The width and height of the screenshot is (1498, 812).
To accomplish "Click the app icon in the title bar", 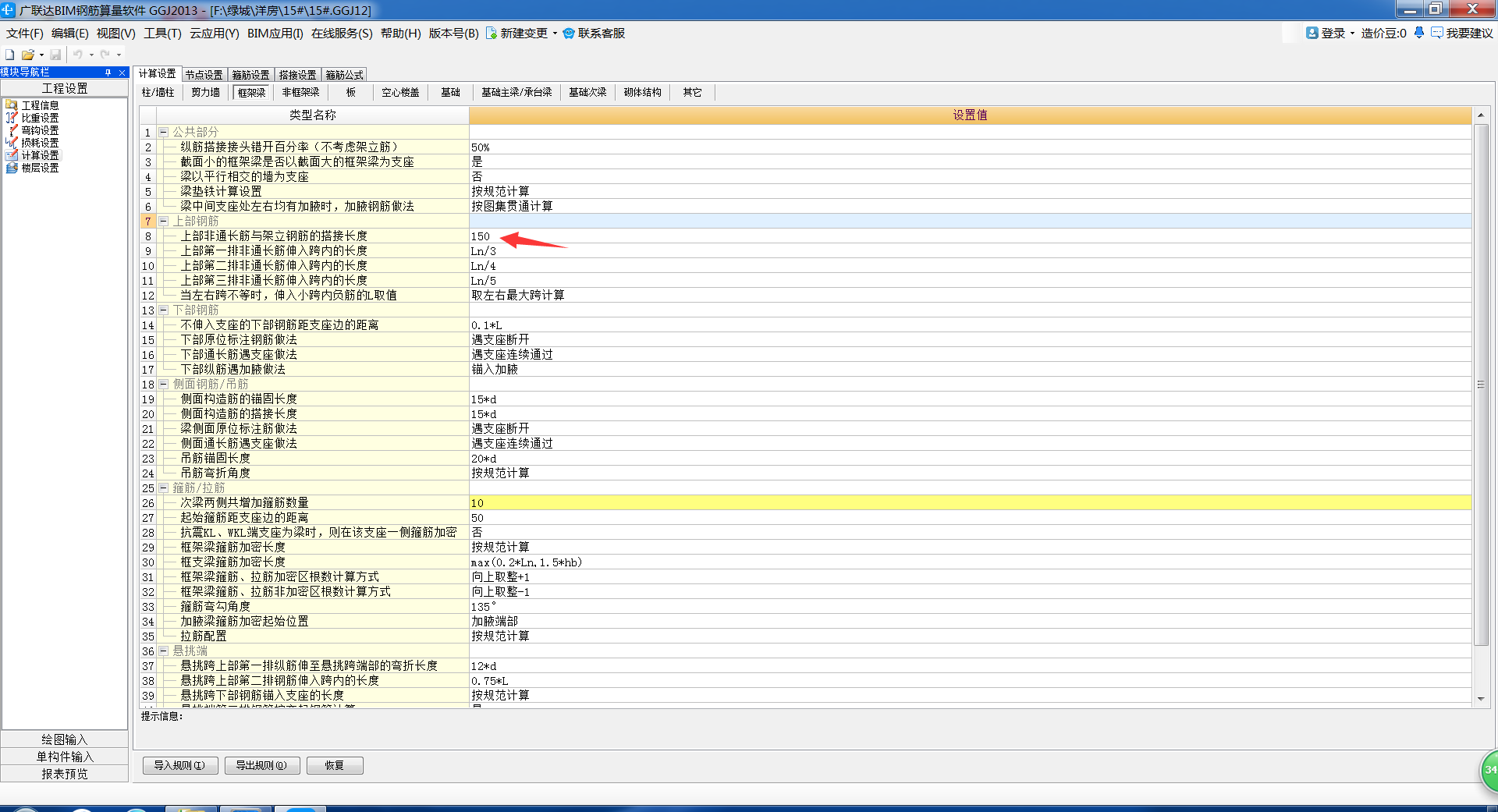I will point(8,10).
